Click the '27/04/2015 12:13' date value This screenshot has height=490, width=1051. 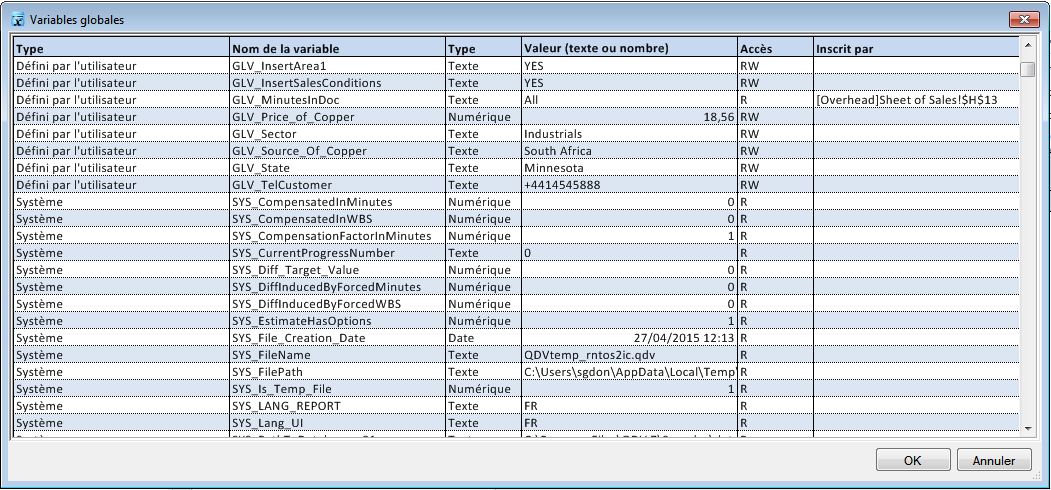click(629, 338)
